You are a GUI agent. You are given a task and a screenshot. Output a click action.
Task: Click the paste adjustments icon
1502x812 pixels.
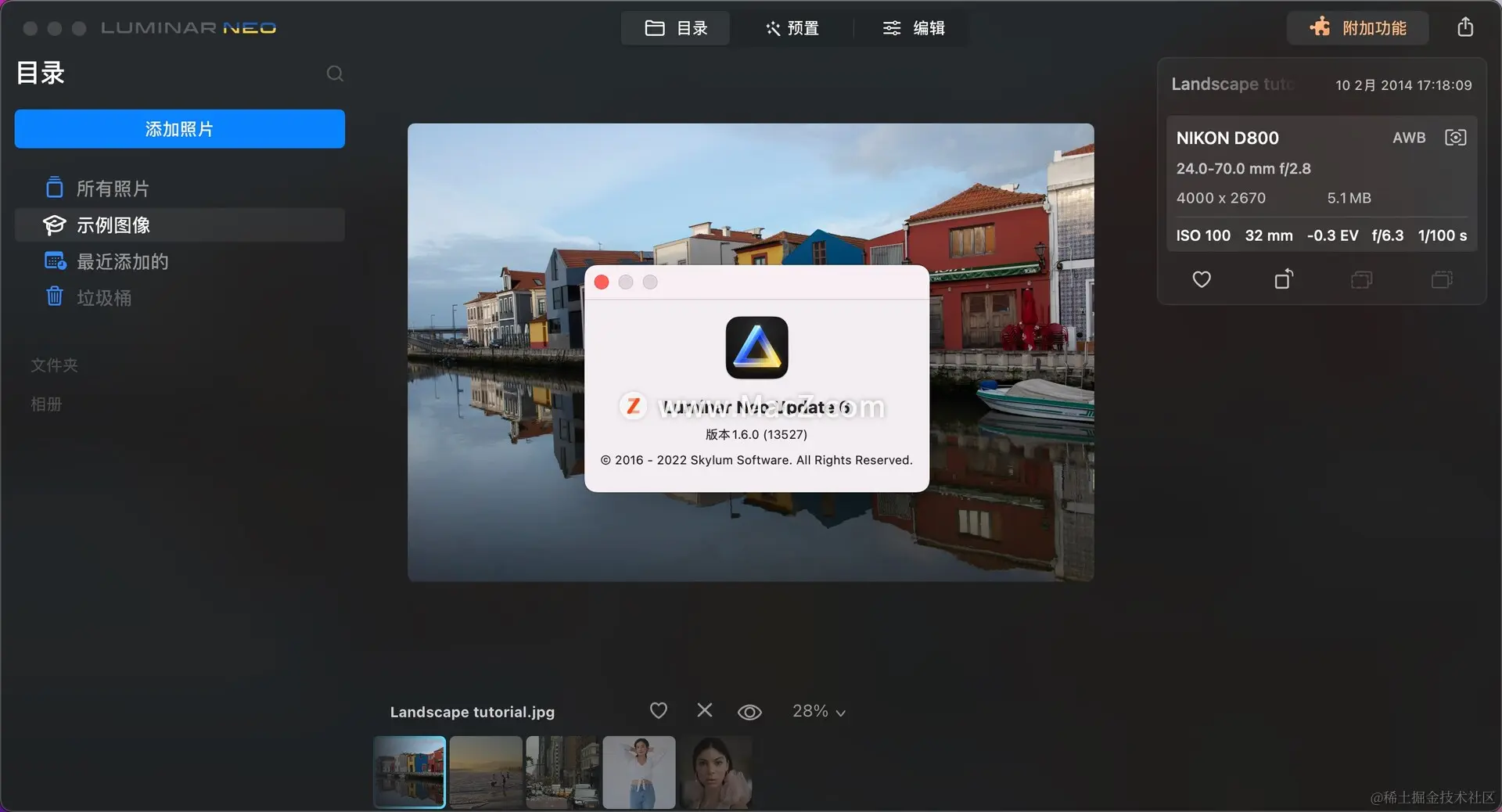pos(1442,279)
